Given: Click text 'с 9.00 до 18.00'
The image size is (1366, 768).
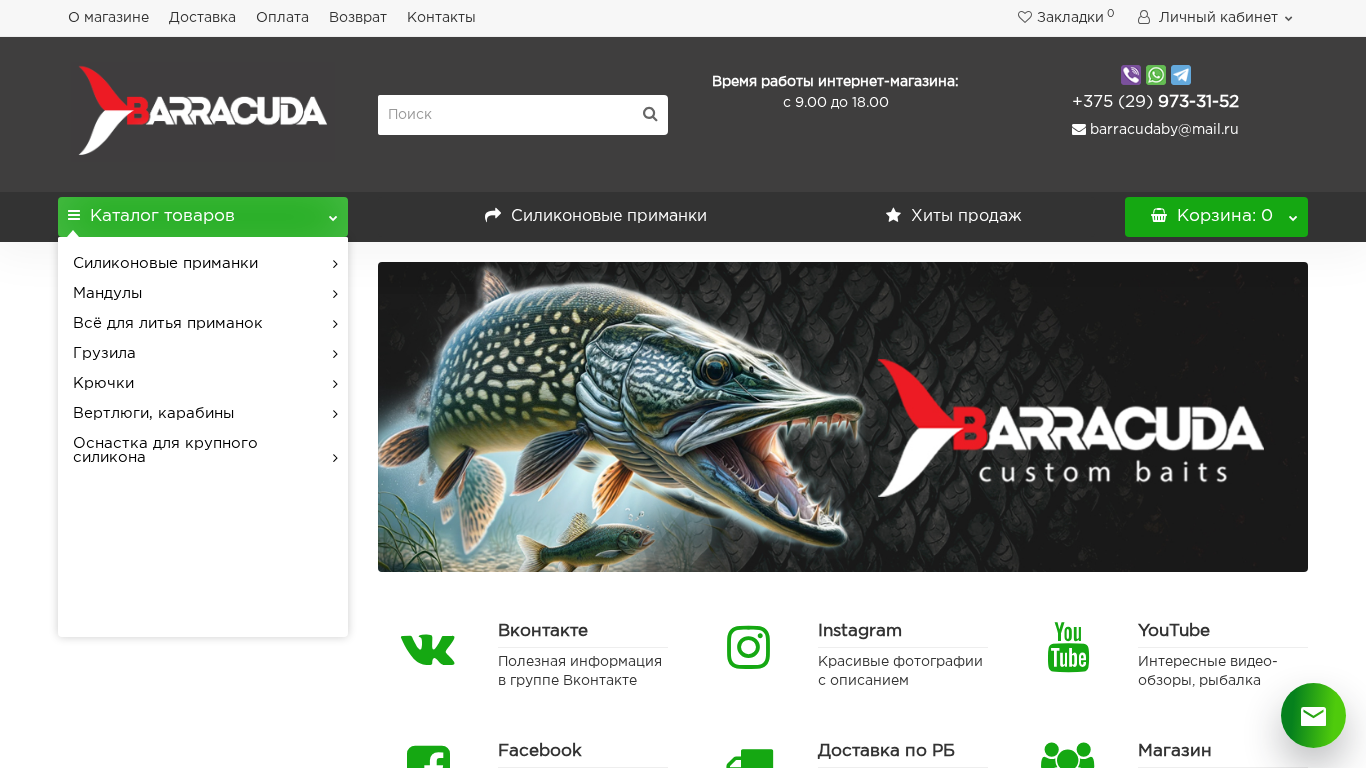Looking at the screenshot, I should pos(836,102).
